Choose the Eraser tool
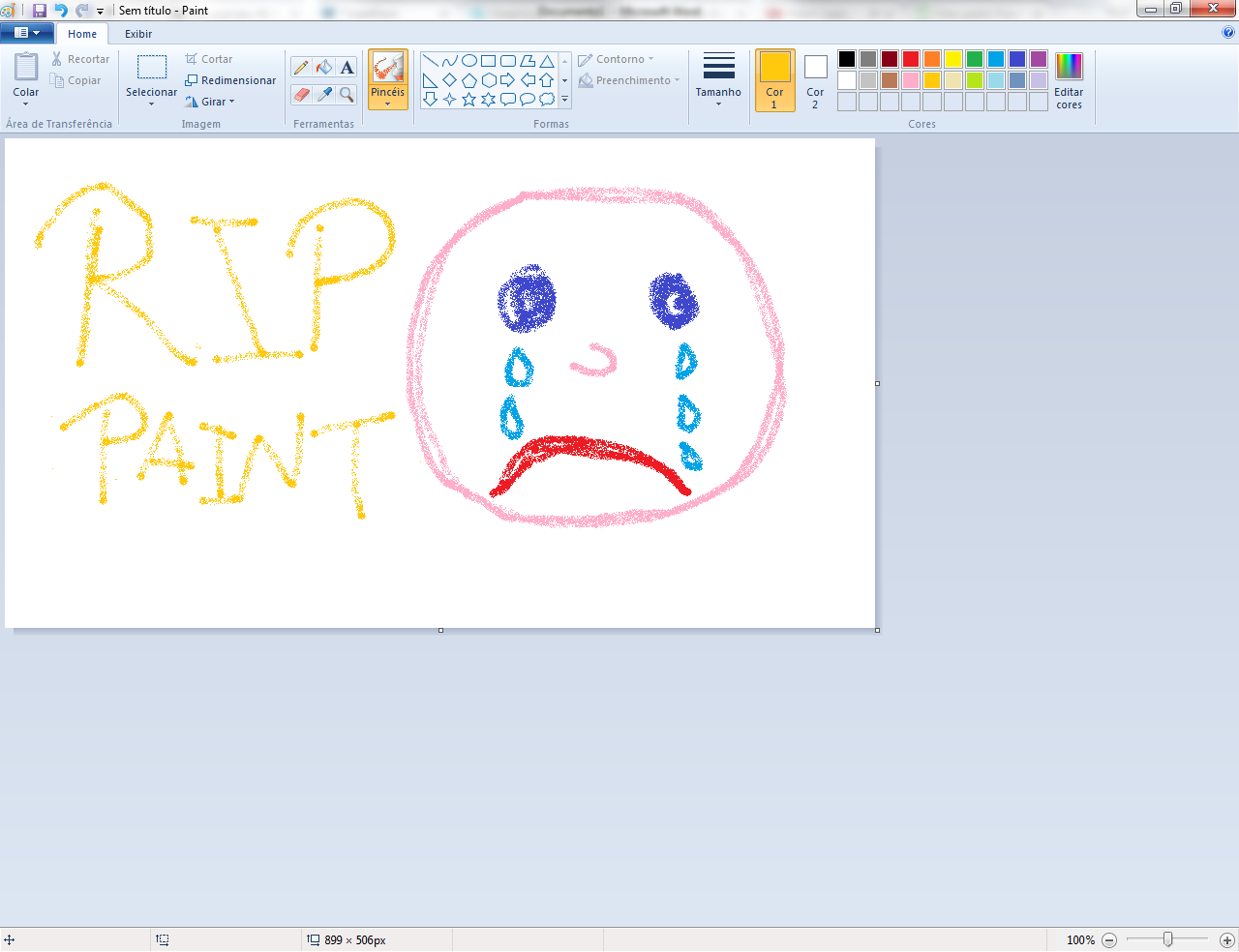This screenshot has height=952, width=1239. (301, 95)
